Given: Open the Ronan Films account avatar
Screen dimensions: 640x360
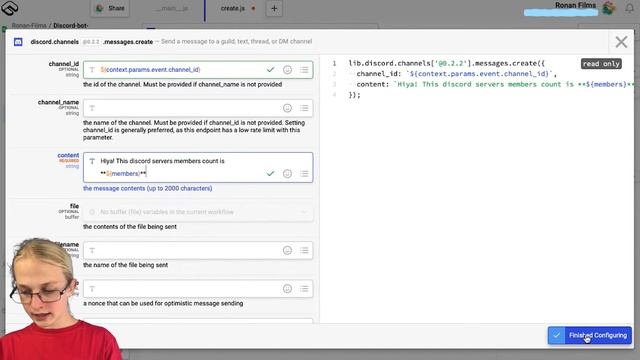Looking at the screenshot, I should tap(609, 8).
